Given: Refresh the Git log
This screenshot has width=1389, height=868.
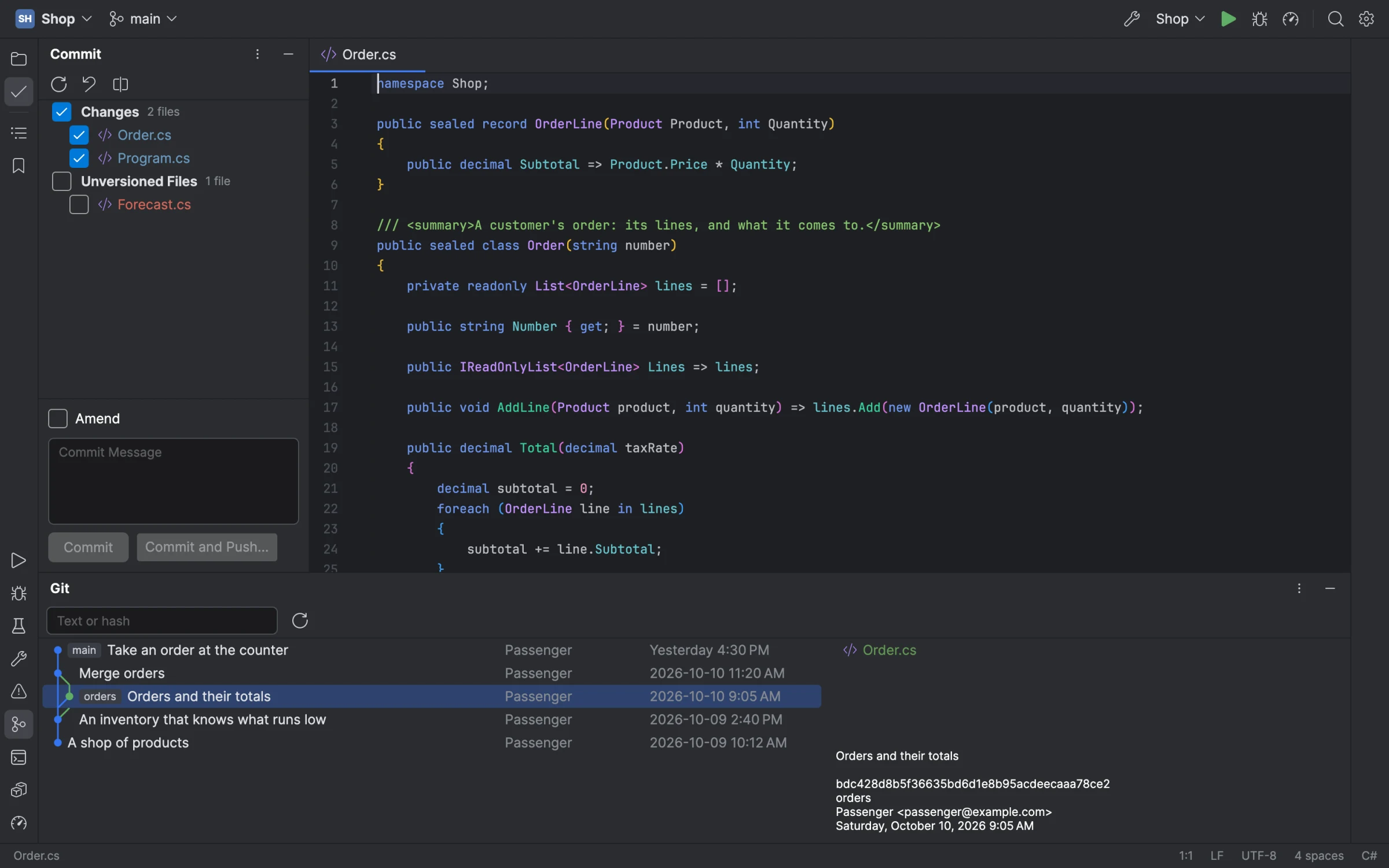Looking at the screenshot, I should click(300, 621).
